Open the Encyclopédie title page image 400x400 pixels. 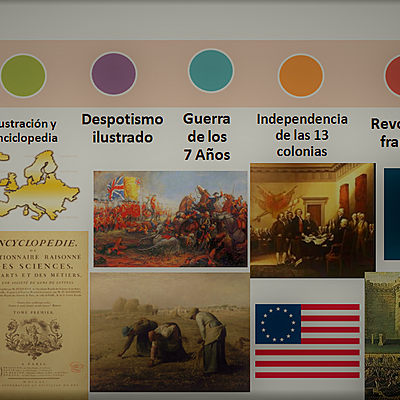(44, 315)
